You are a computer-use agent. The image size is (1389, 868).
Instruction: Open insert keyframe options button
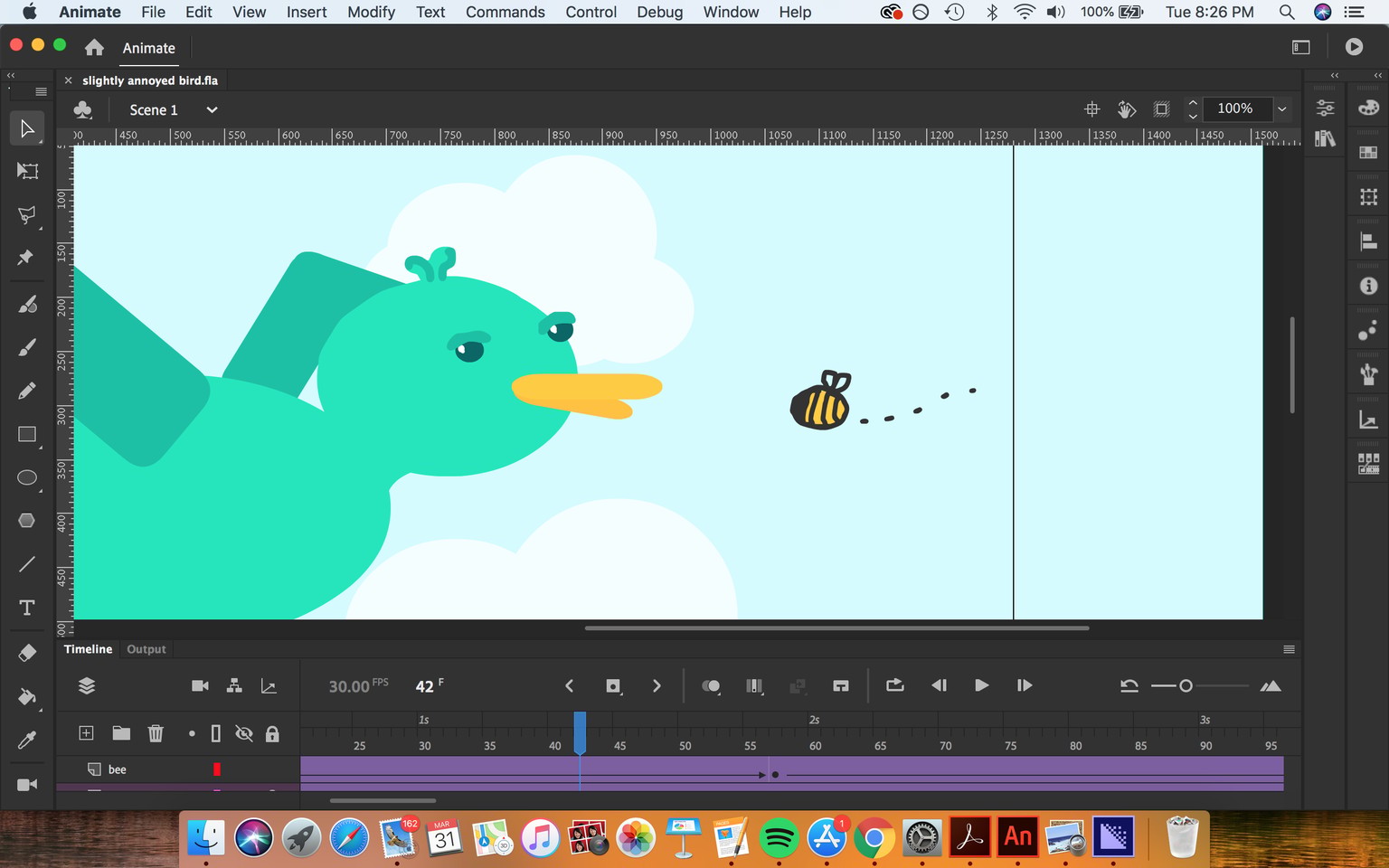tap(614, 686)
